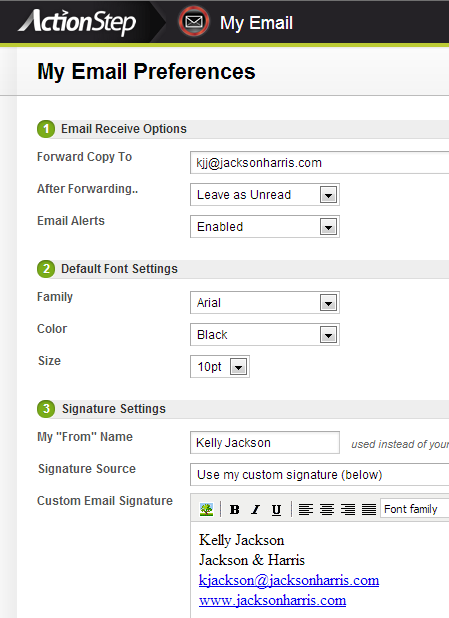Image resolution: width=449 pixels, height=618 pixels.
Task: Click the Kelly Jackson line in signature editor
Action: pyautogui.click(x=241, y=540)
